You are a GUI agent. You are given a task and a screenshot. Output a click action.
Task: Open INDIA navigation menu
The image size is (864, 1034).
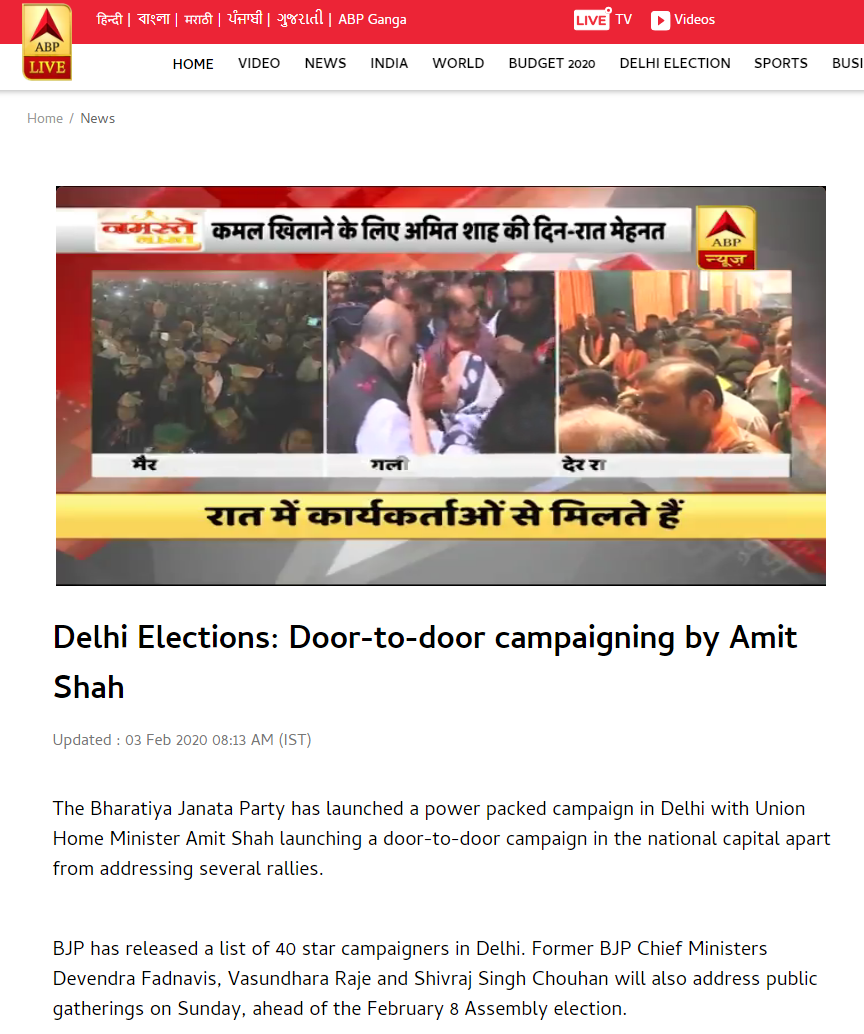[389, 63]
